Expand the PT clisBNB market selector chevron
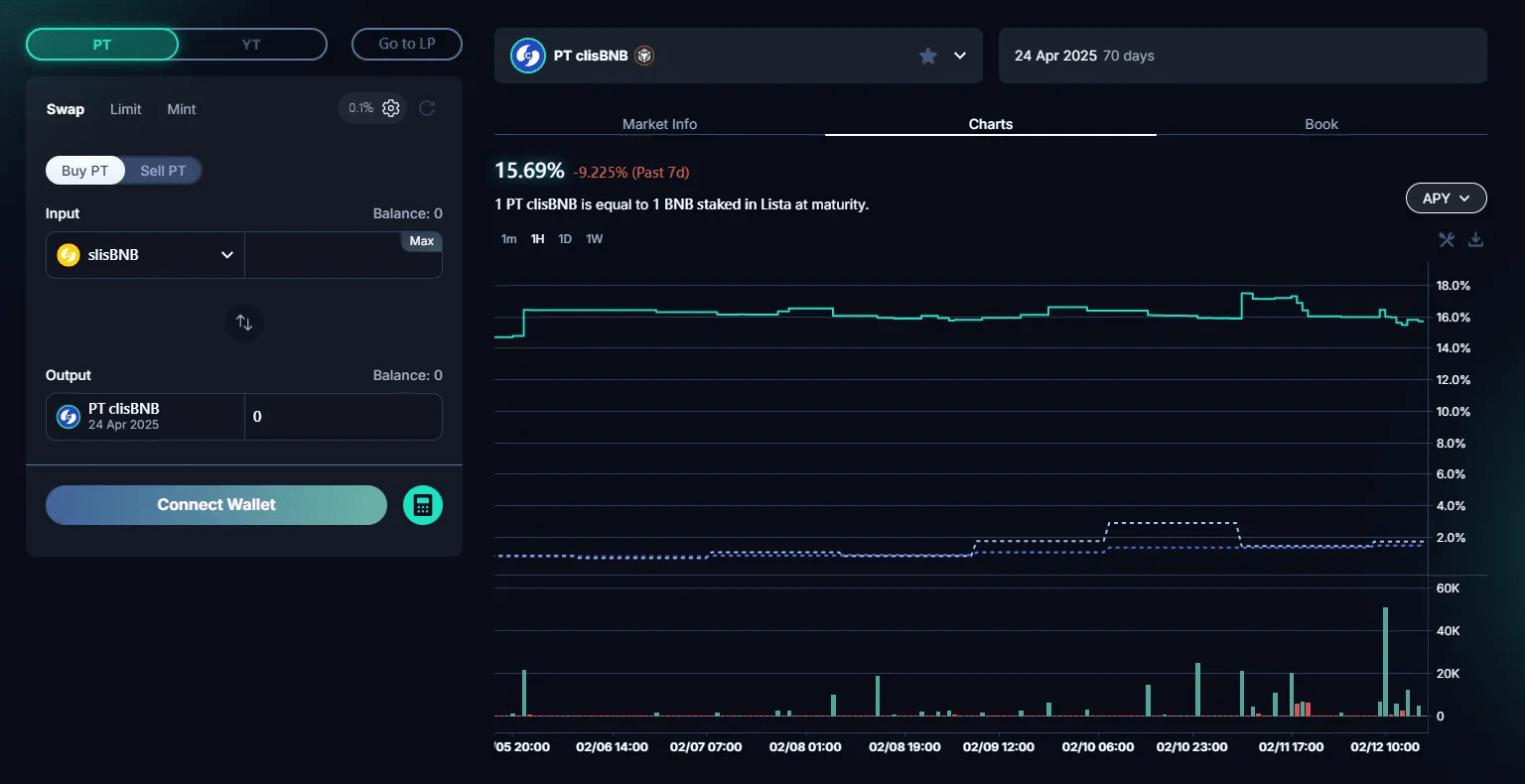The width and height of the screenshot is (1525, 784). tap(960, 56)
